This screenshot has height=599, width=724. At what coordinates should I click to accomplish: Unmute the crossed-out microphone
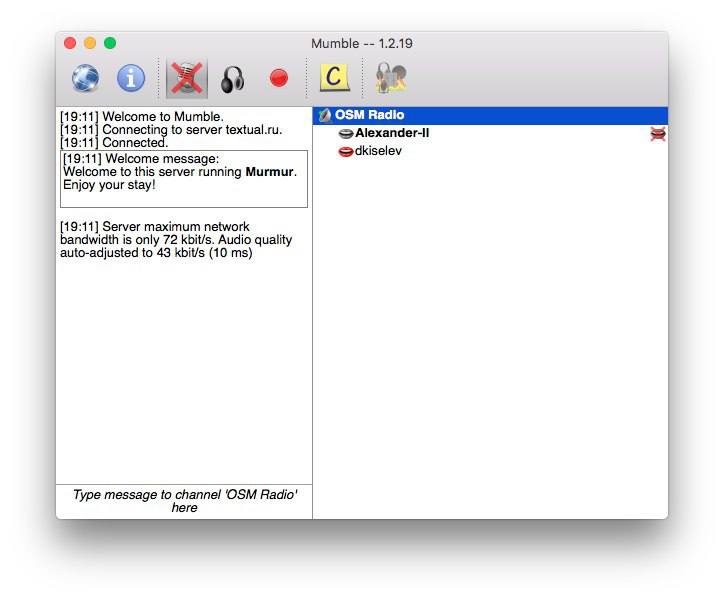(x=187, y=78)
